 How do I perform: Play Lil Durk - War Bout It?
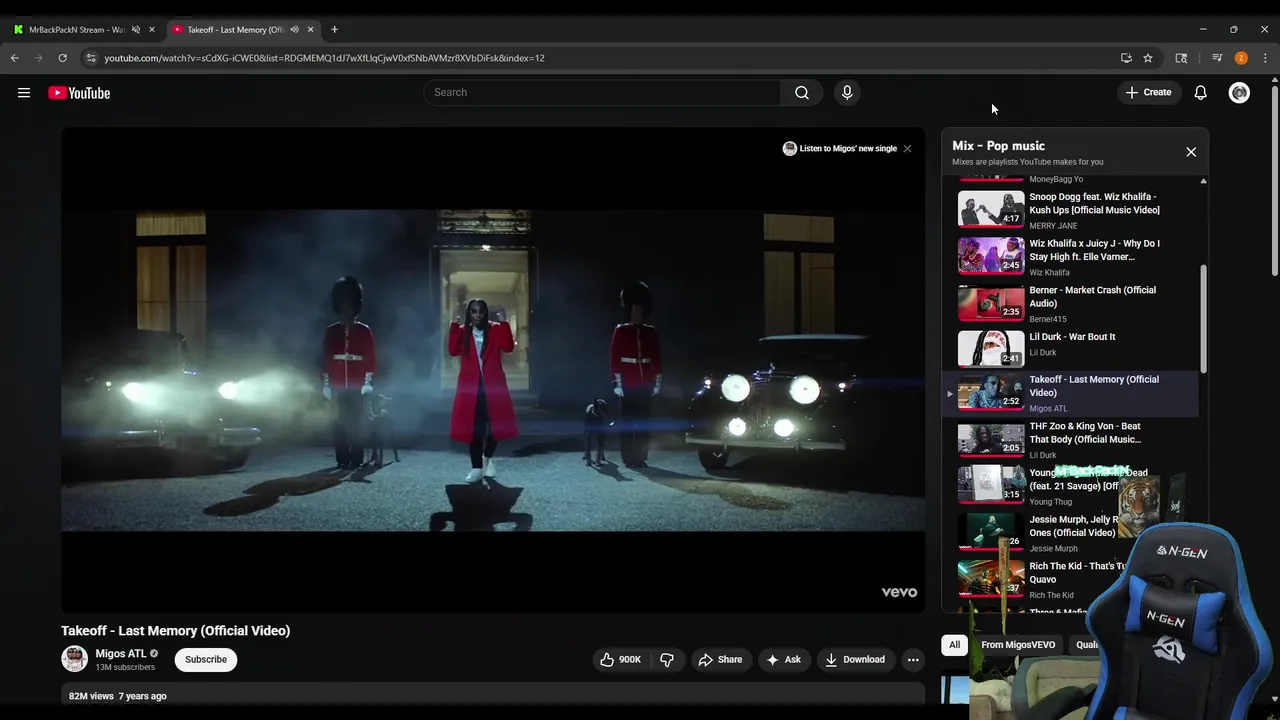1070,348
